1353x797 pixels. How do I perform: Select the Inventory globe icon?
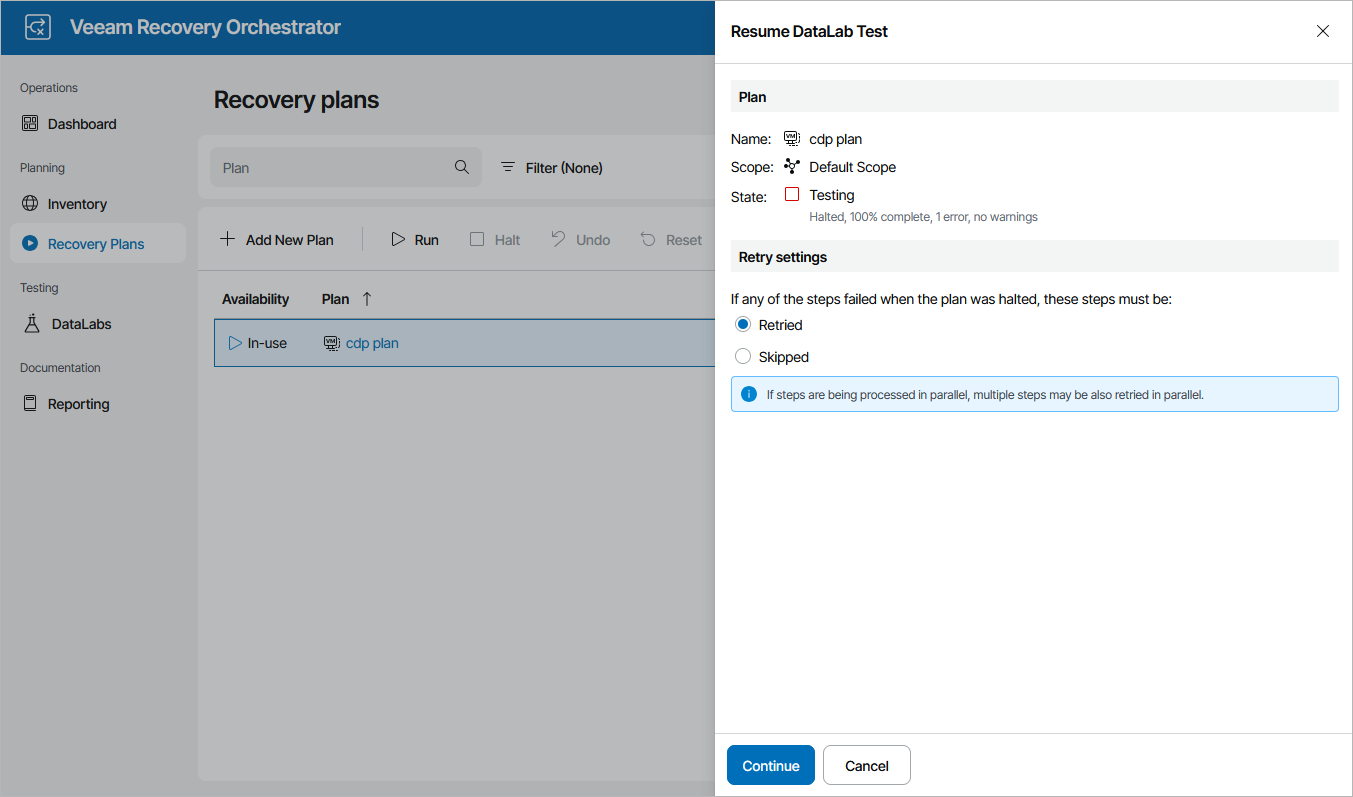point(31,203)
